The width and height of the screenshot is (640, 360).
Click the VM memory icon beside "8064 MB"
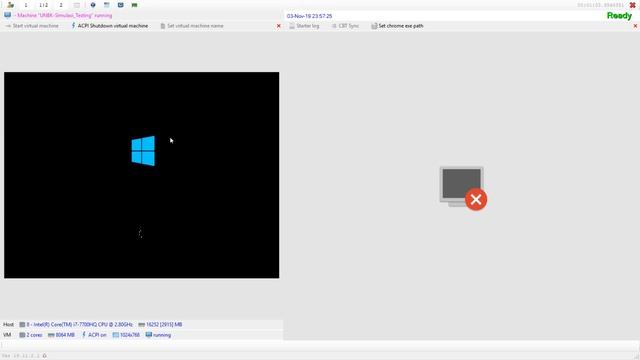pos(51,335)
